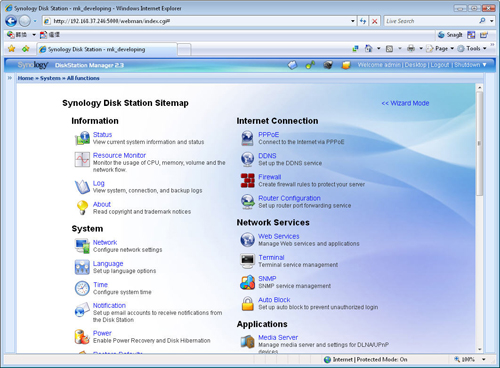Click the Logout link in header
This screenshot has height=368, width=500.
click(440, 65)
